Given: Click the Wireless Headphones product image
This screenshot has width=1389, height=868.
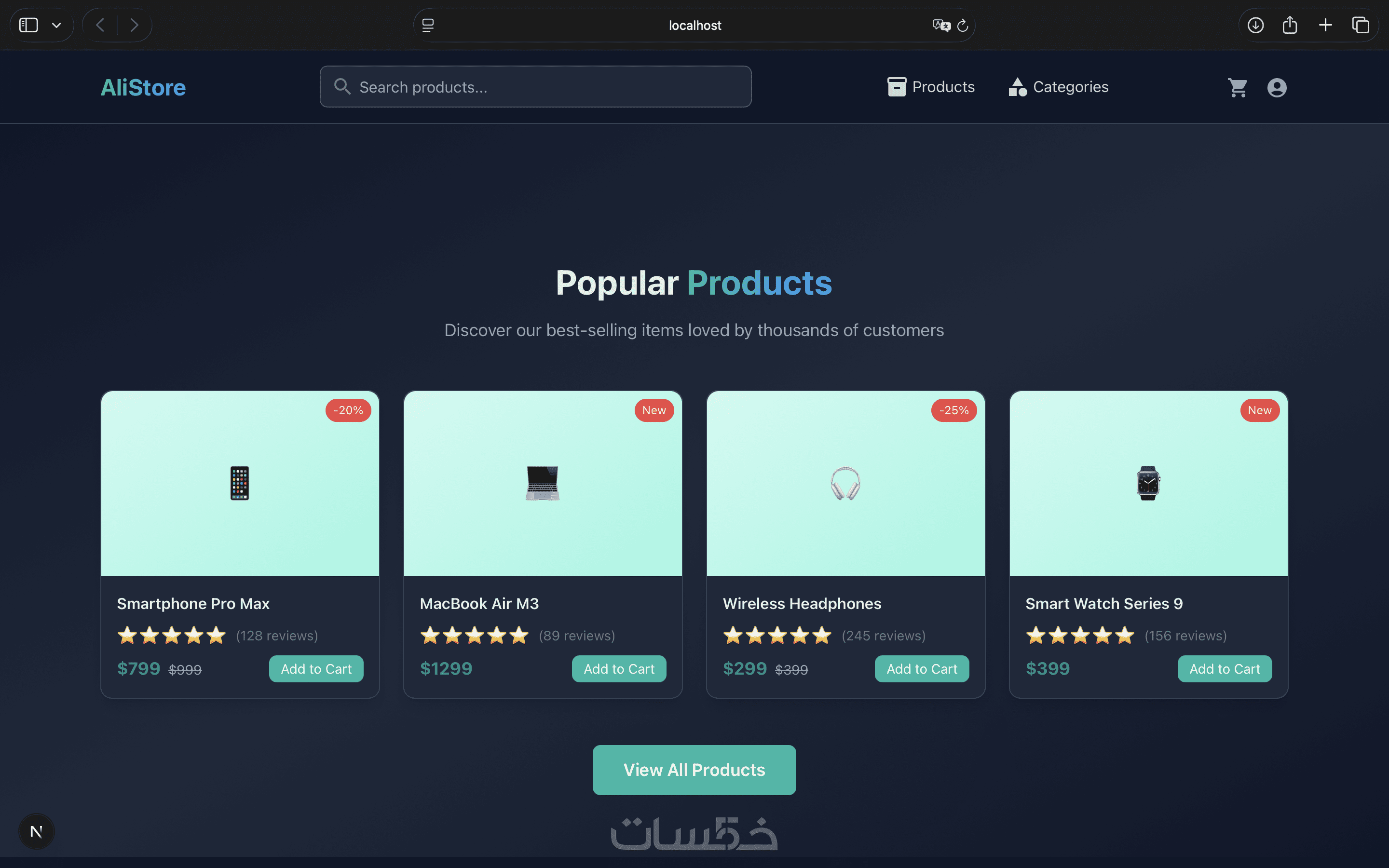Looking at the screenshot, I should tap(845, 483).
